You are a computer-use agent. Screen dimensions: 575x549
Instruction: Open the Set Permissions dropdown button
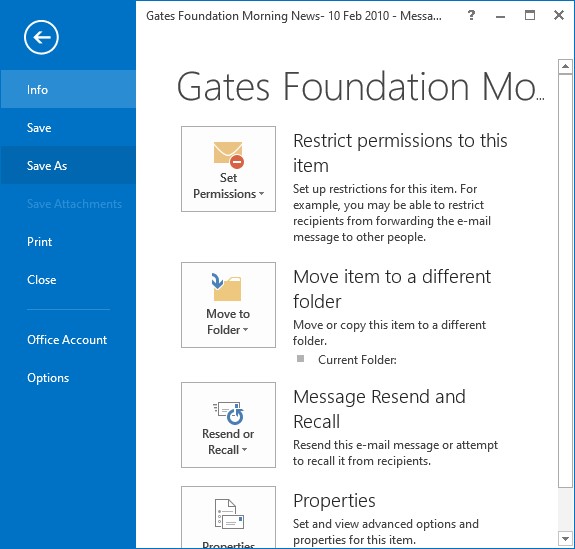(228, 169)
